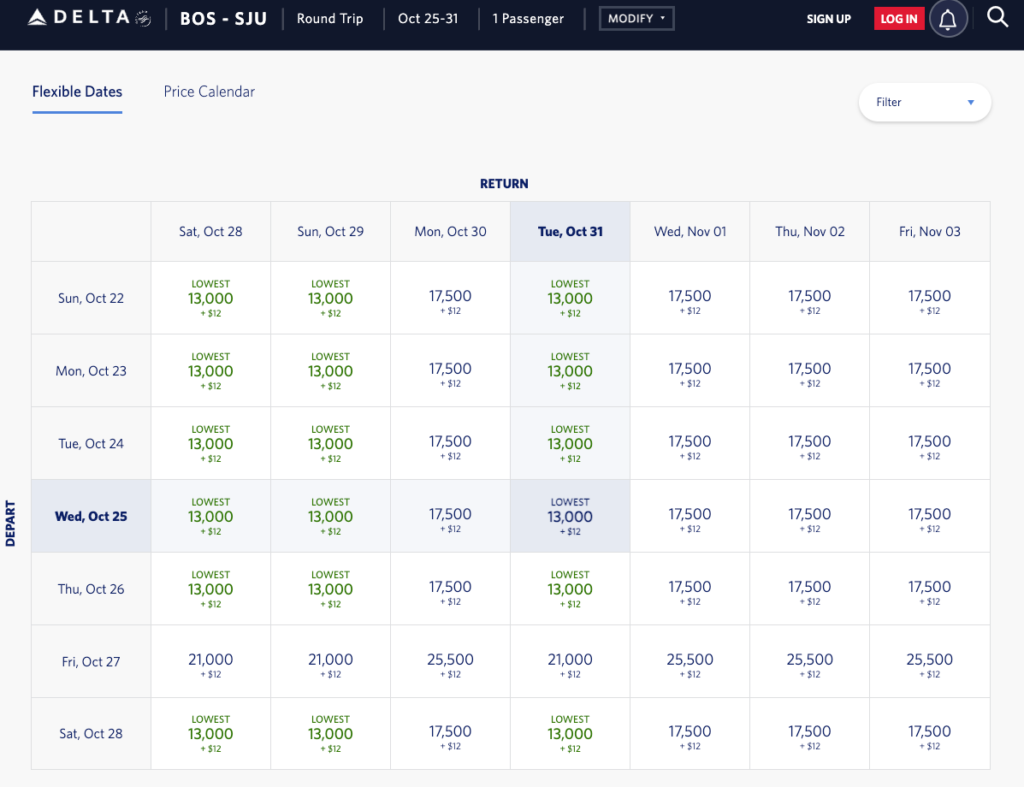Pick Tue Oct 24 depart, Thu Nov 02 return fare
Viewport: 1024px width, 787px height.
pyautogui.click(x=809, y=444)
